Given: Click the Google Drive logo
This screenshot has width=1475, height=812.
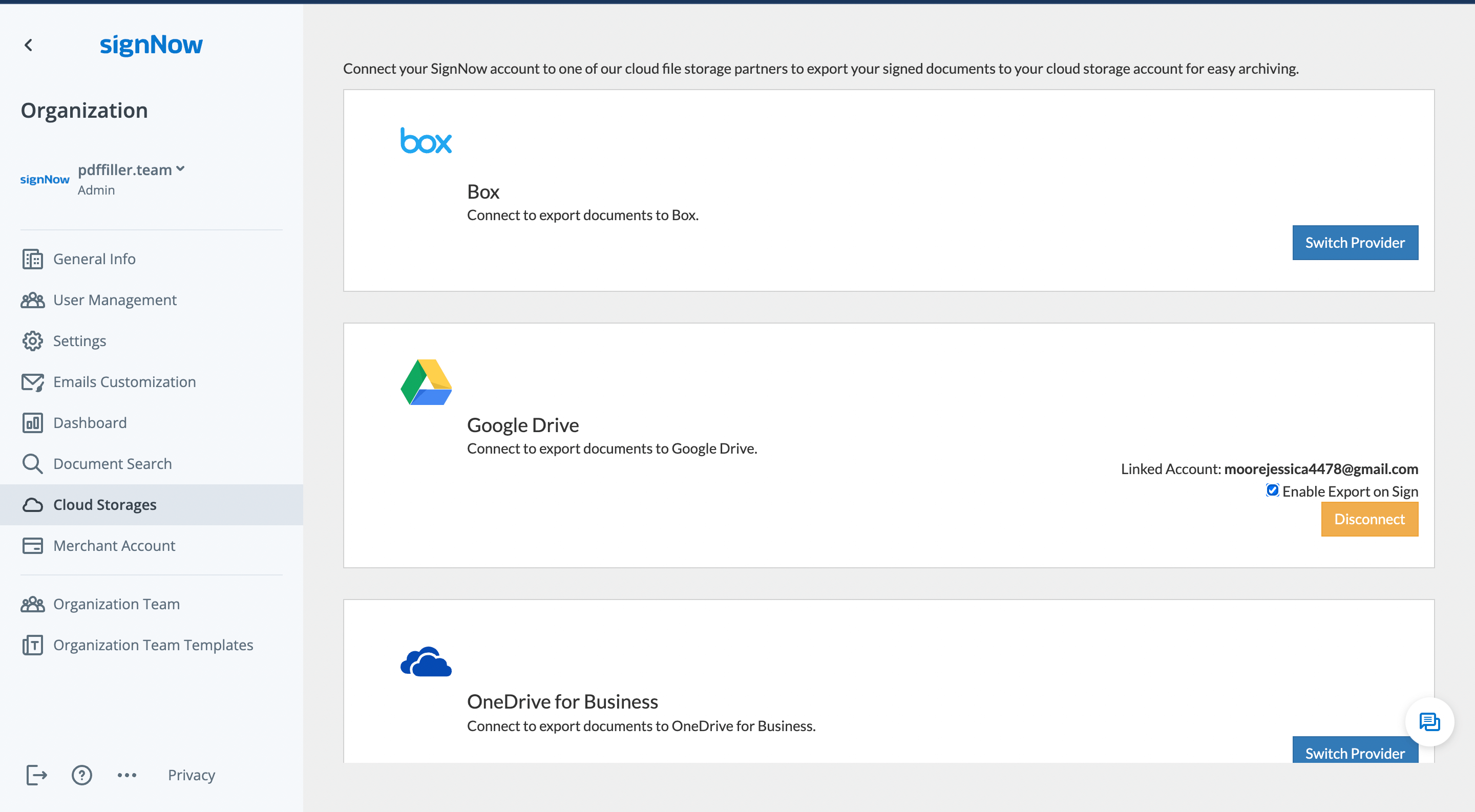Looking at the screenshot, I should pyautogui.click(x=426, y=381).
